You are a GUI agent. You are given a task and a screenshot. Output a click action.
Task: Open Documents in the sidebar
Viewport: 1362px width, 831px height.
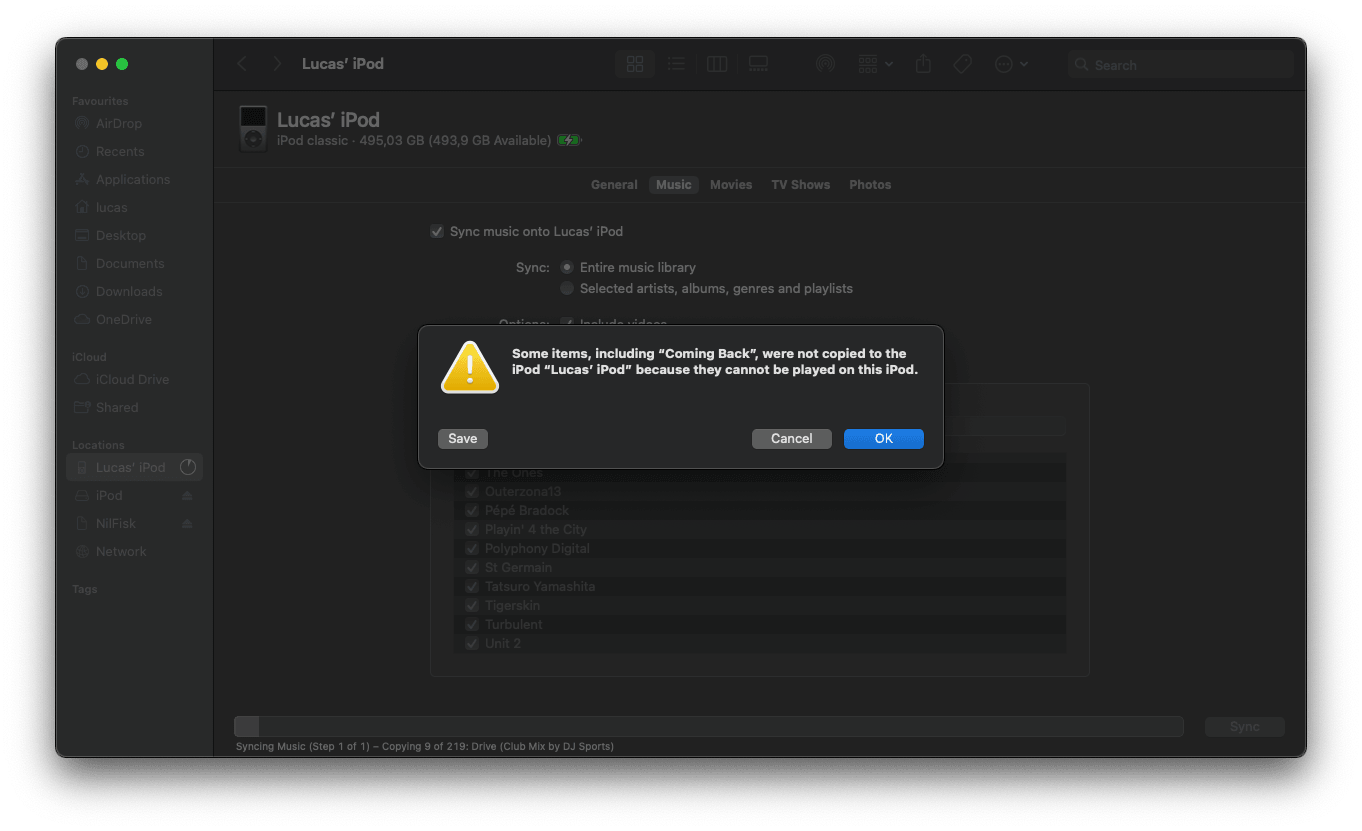pyautogui.click(x=134, y=264)
